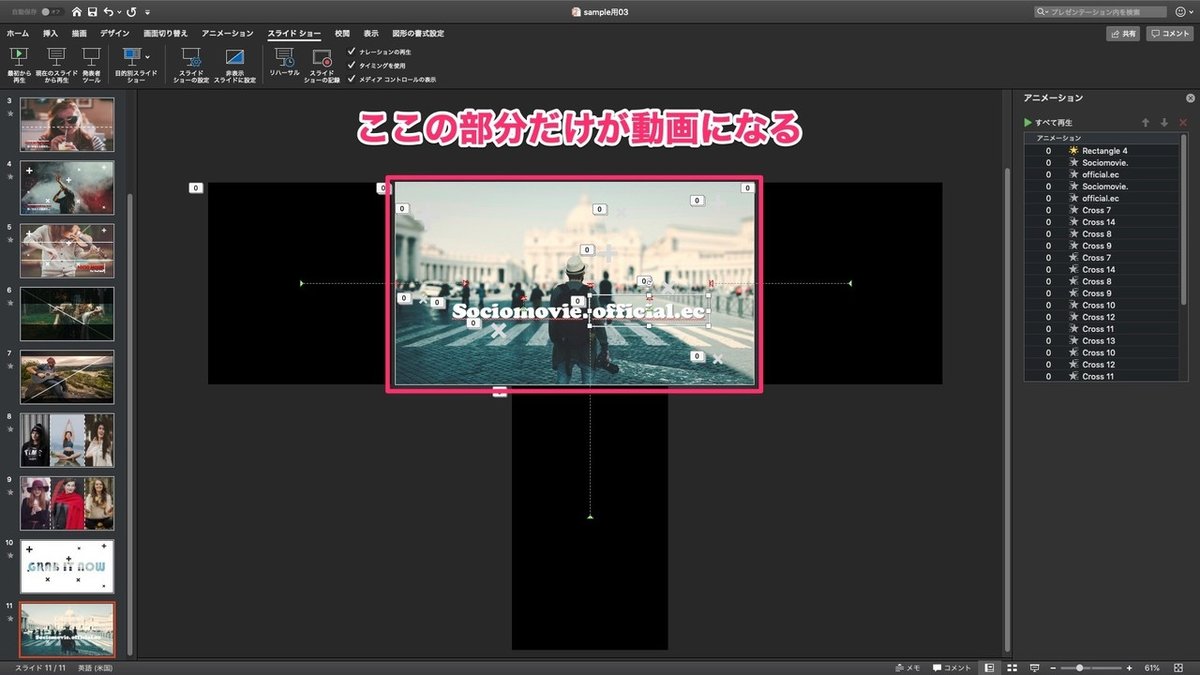Move animation down with the down arrow

coord(1164,122)
